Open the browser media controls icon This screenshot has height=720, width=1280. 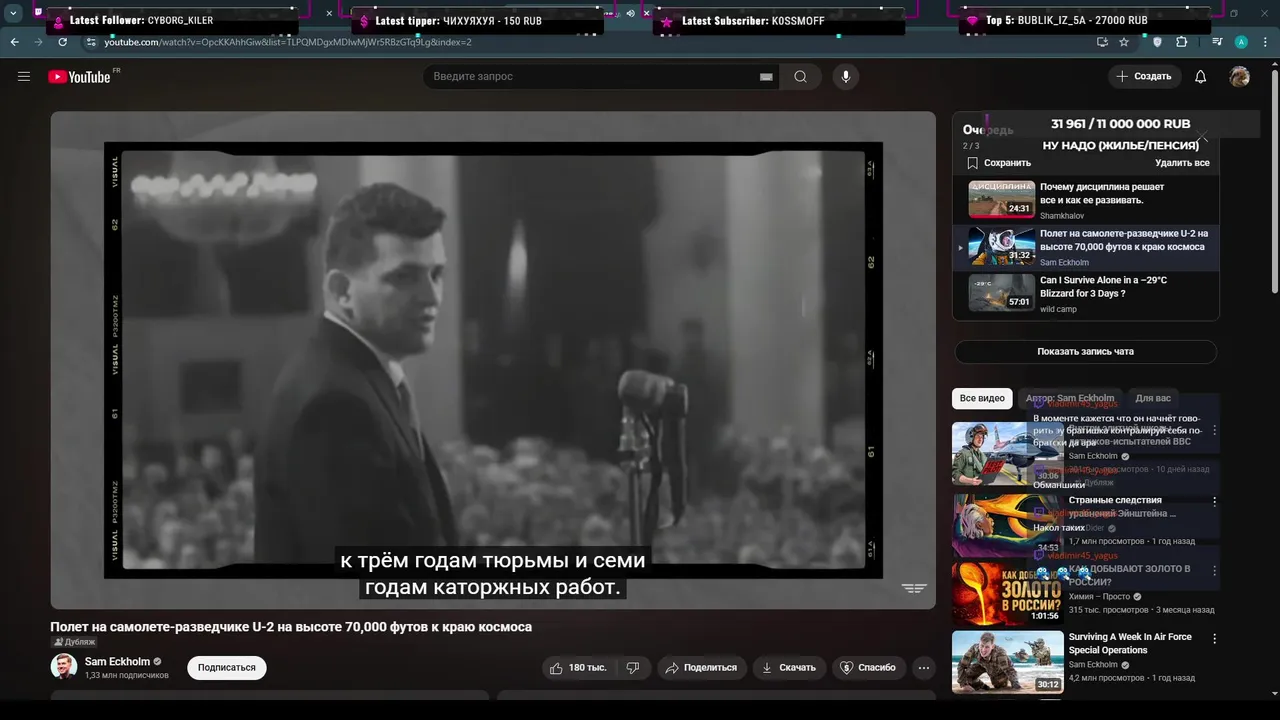tap(1217, 42)
